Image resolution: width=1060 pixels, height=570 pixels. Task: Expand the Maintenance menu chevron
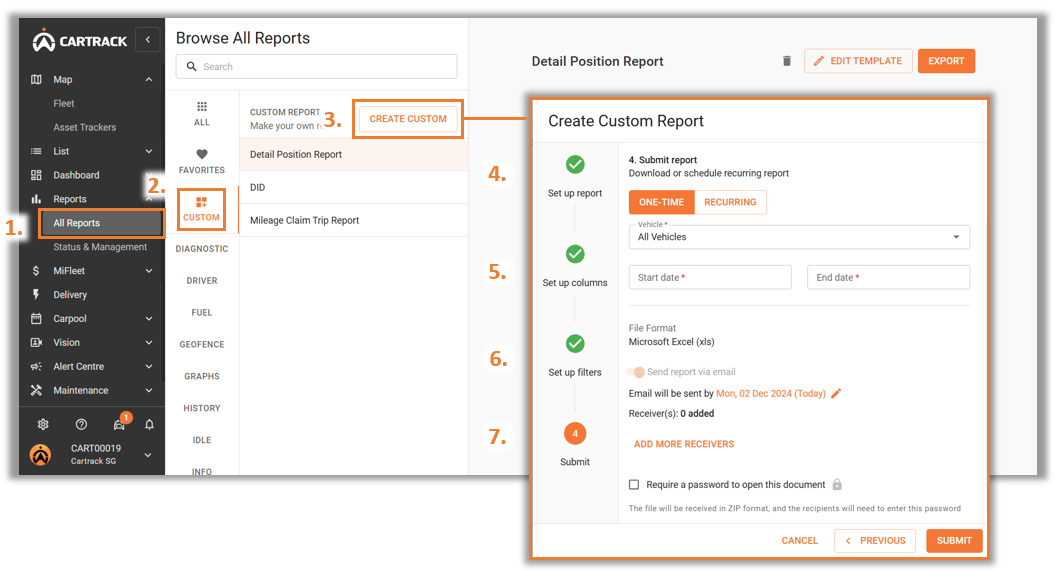(x=149, y=390)
